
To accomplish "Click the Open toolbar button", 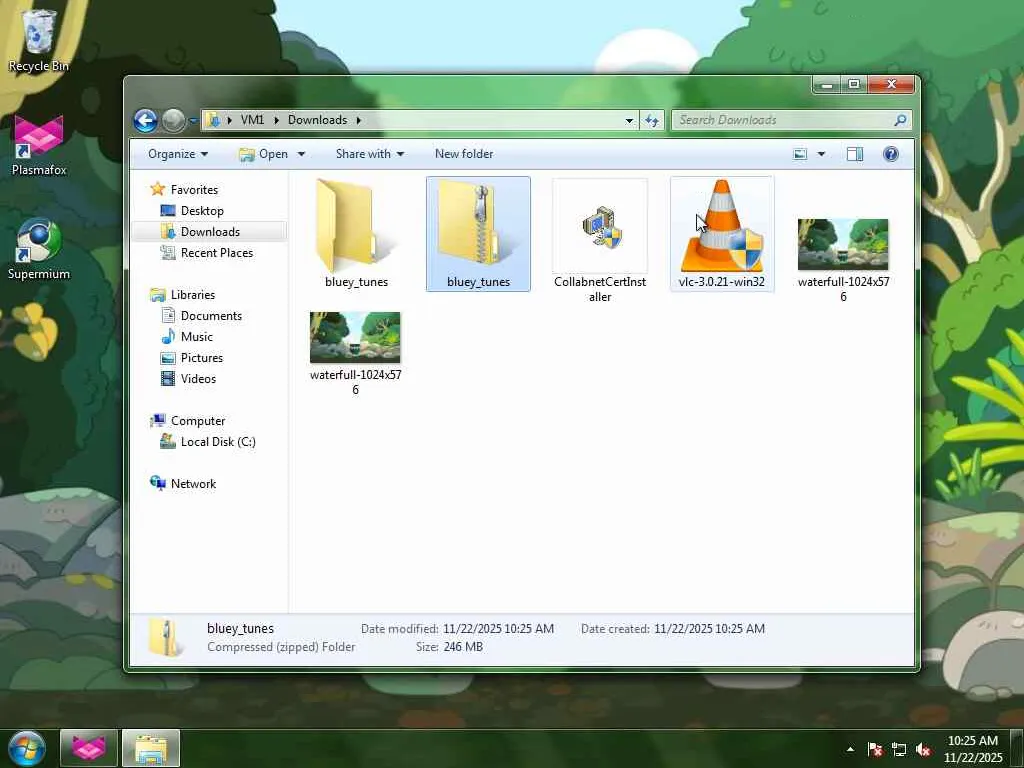I will [264, 154].
